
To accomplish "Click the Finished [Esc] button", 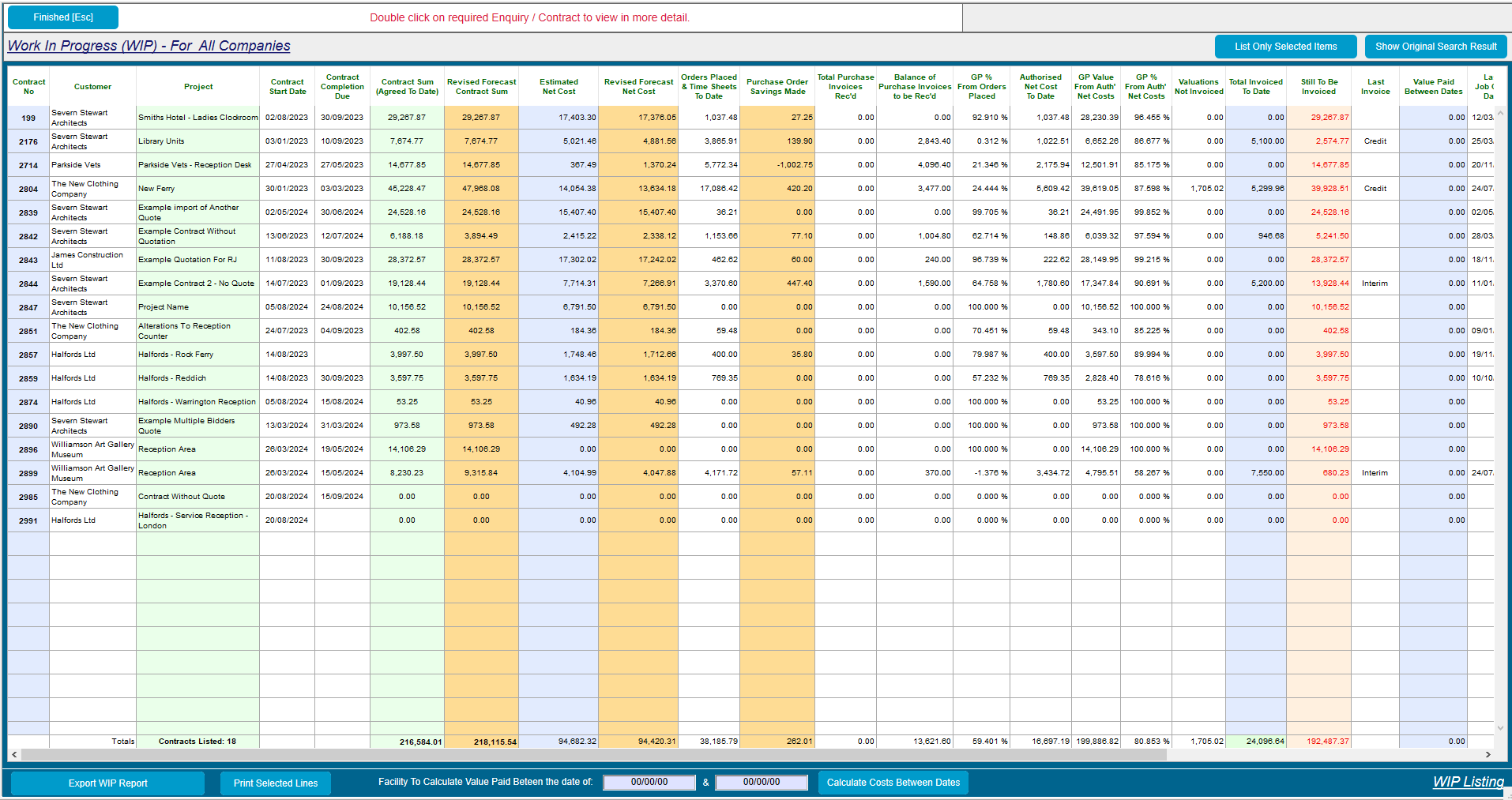I will tap(62, 17).
